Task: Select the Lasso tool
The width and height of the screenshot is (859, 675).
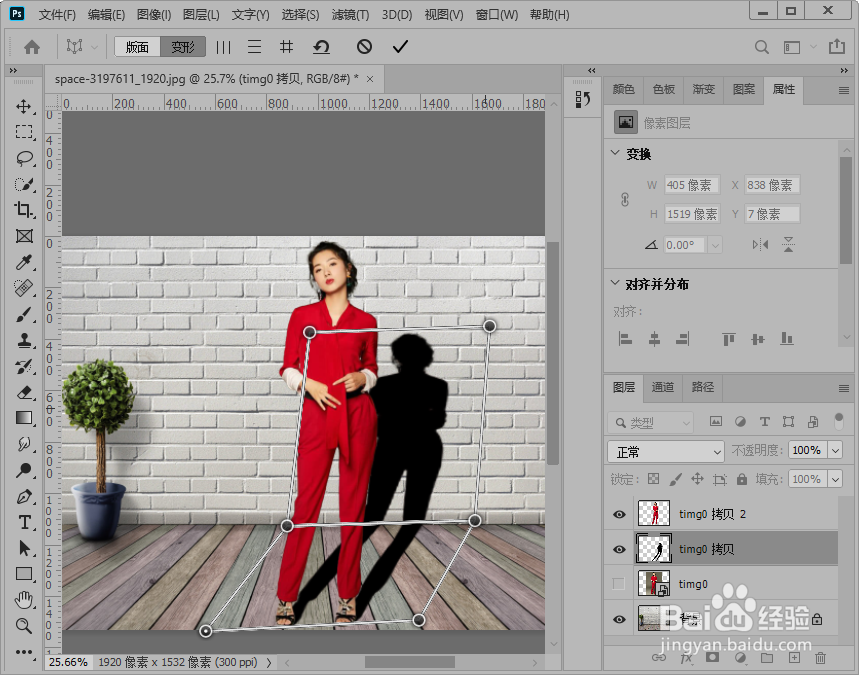Action: point(24,158)
